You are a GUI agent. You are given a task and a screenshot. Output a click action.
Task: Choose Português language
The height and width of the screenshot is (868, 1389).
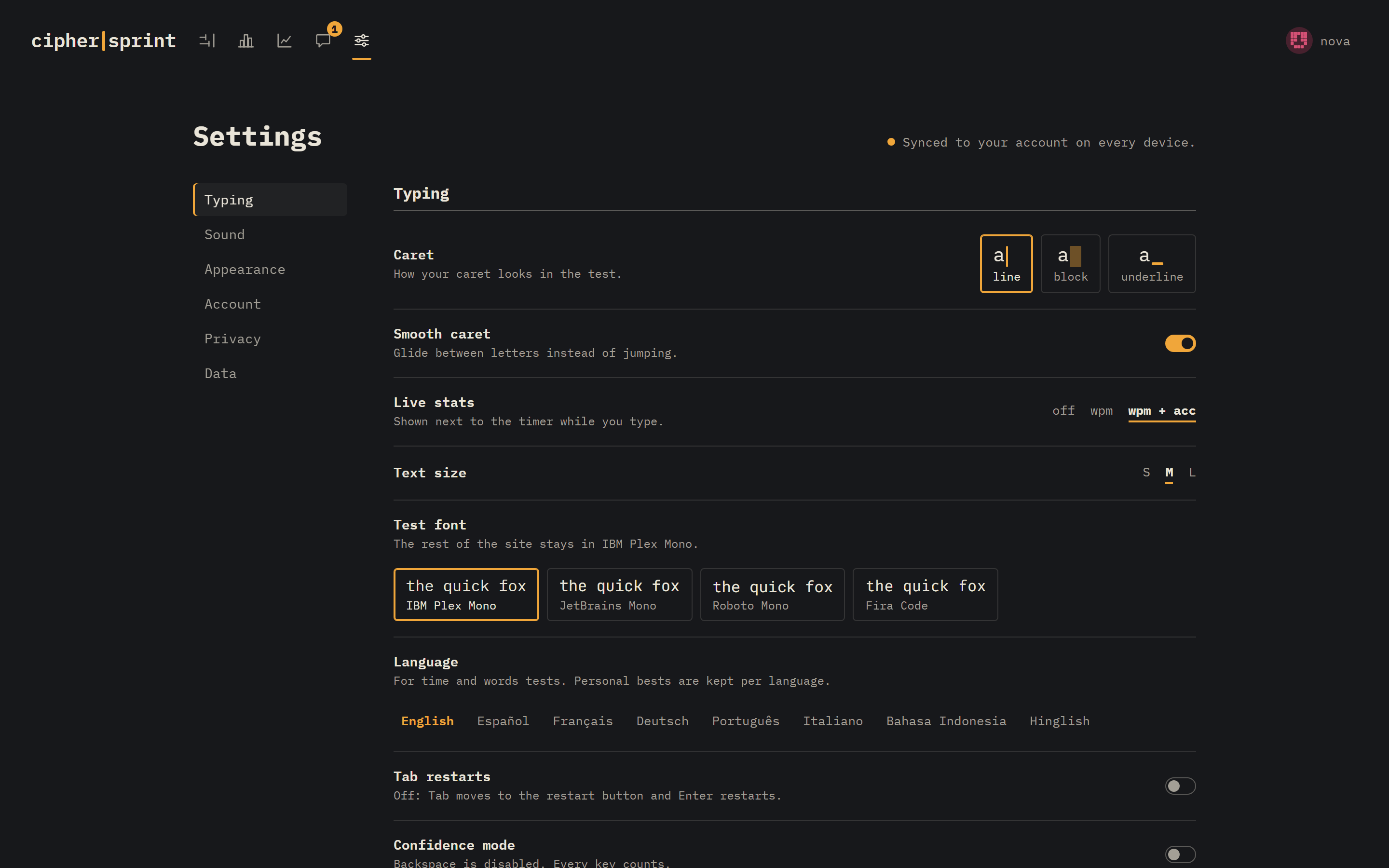(746, 721)
